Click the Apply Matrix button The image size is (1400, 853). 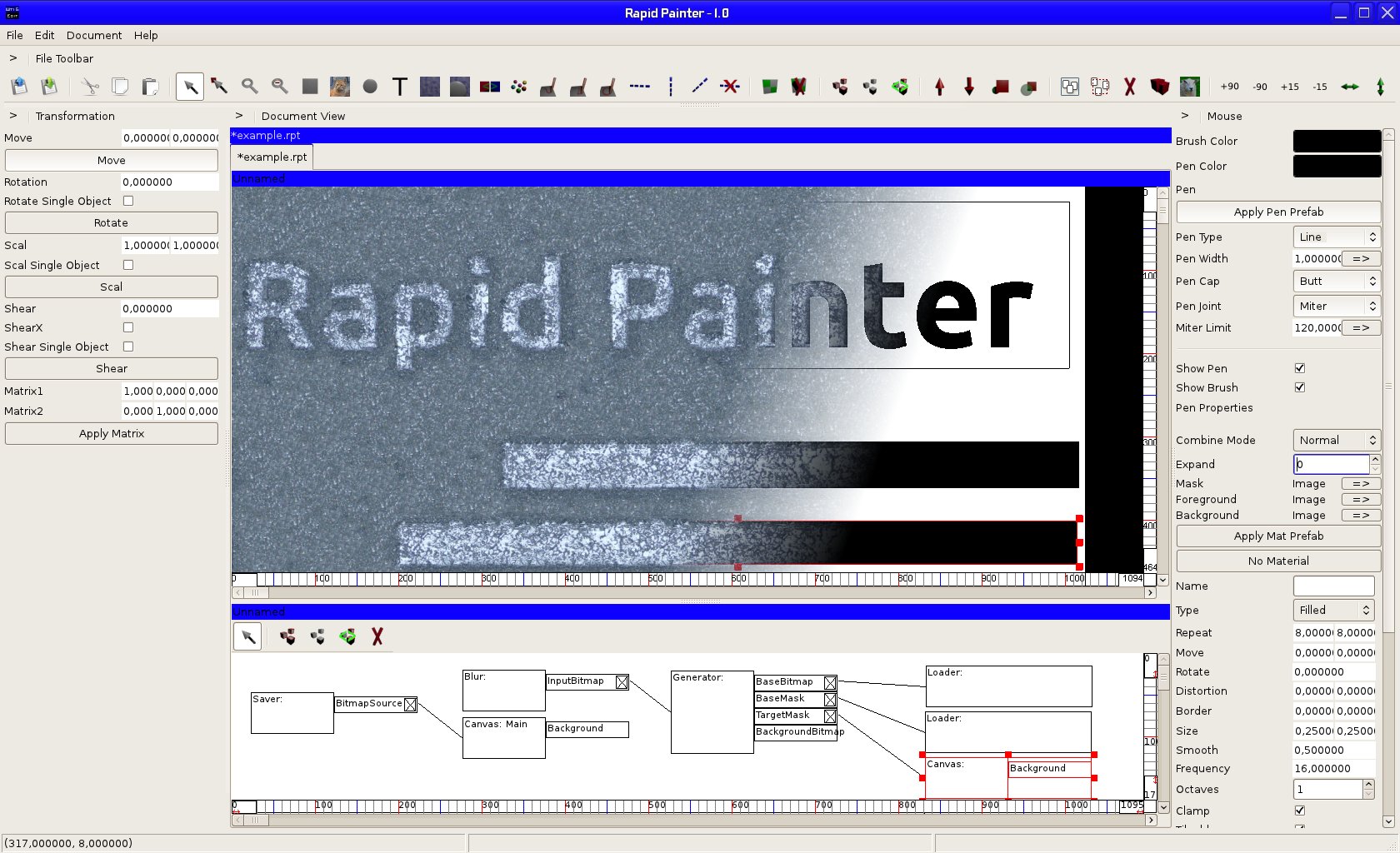click(x=111, y=433)
